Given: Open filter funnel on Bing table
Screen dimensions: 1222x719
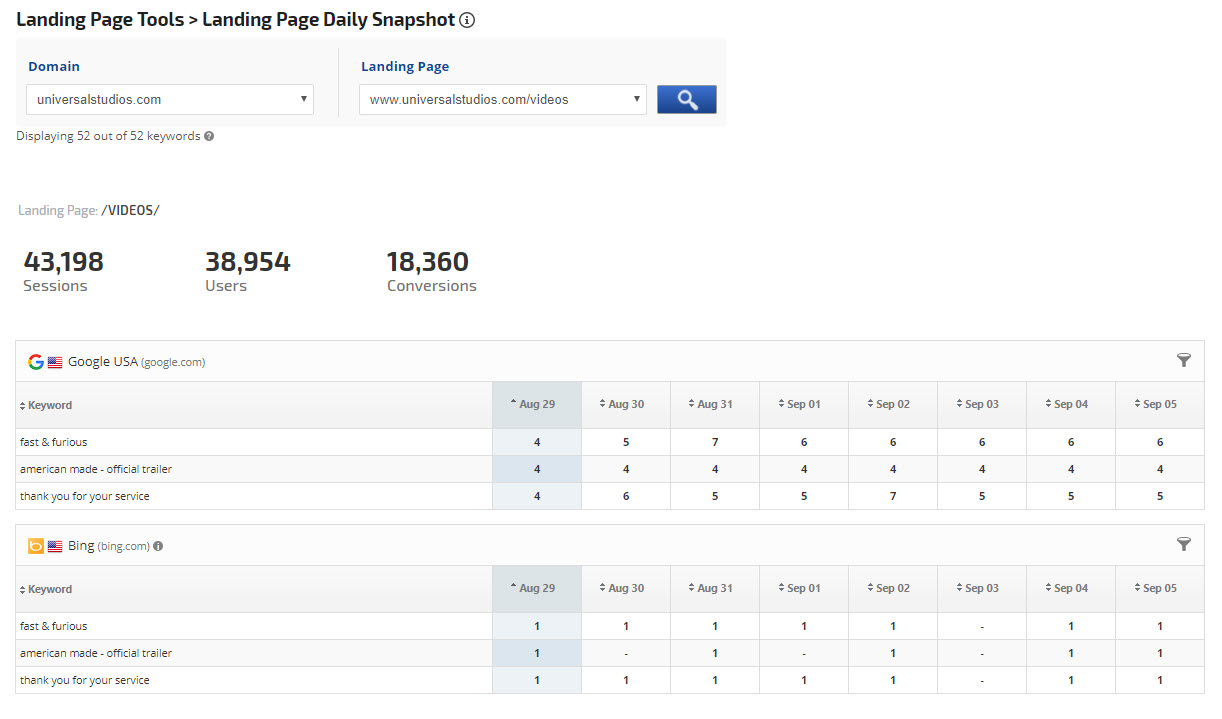Looking at the screenshot, I should click(x=1183, y=545).
